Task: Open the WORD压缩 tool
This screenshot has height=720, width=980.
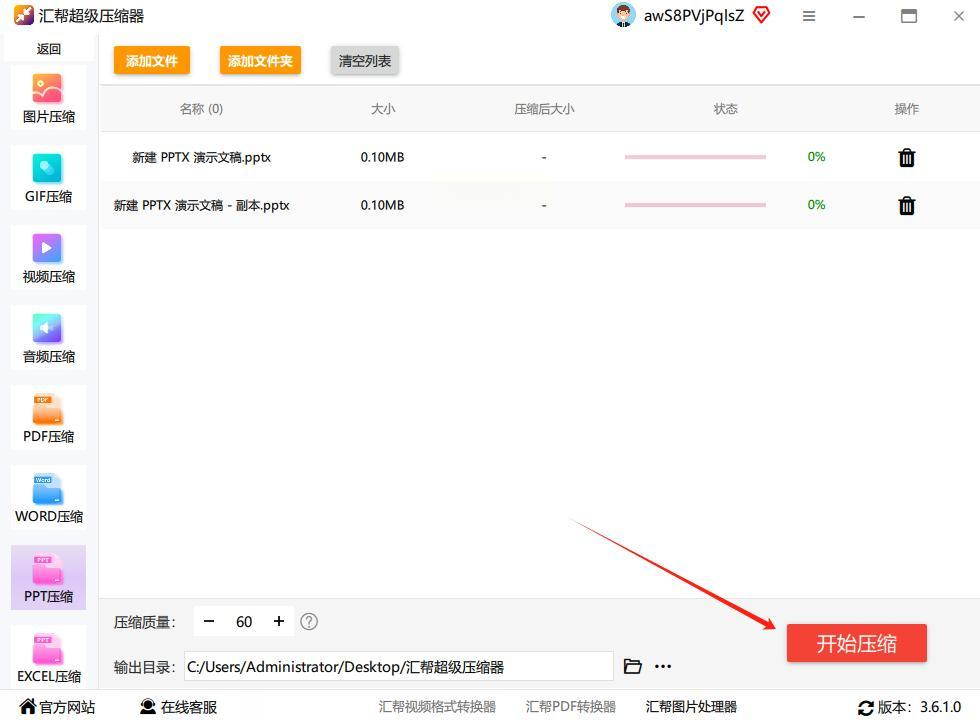Action: coord(48,498)
